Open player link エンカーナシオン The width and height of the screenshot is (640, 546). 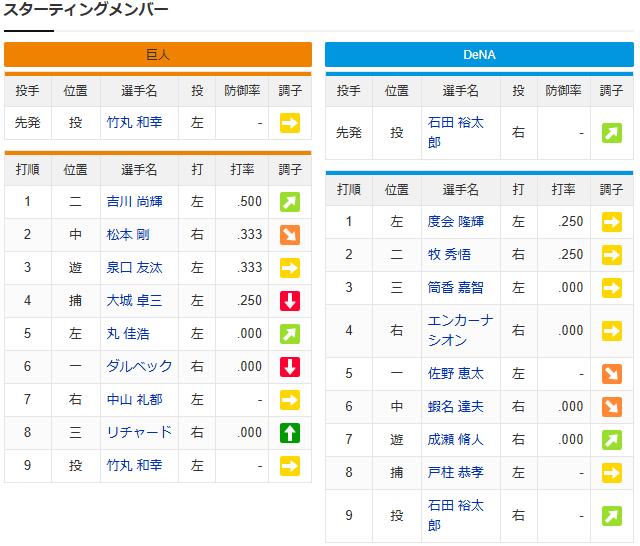click(460, 331)
